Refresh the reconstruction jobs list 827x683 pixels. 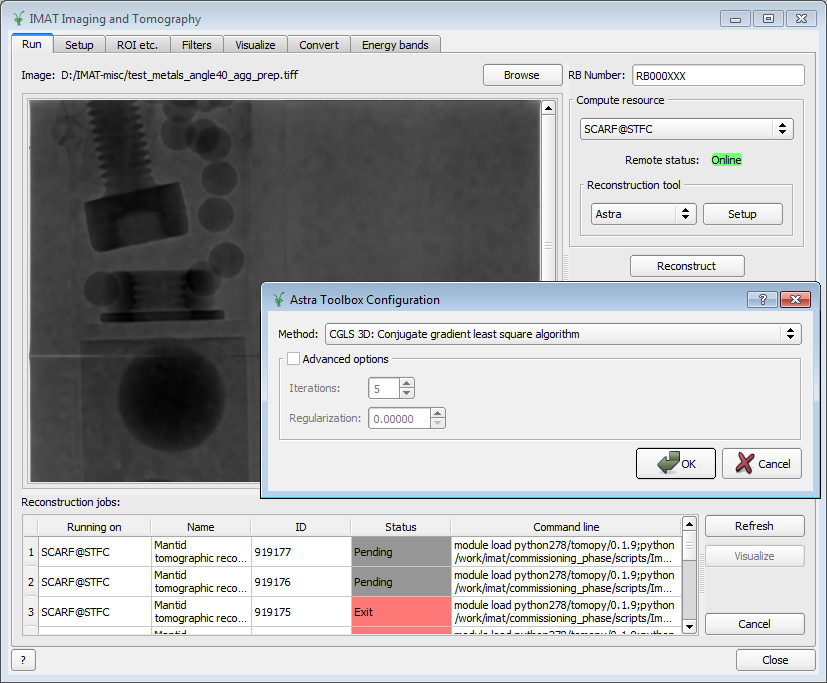(x=754, y=525)
